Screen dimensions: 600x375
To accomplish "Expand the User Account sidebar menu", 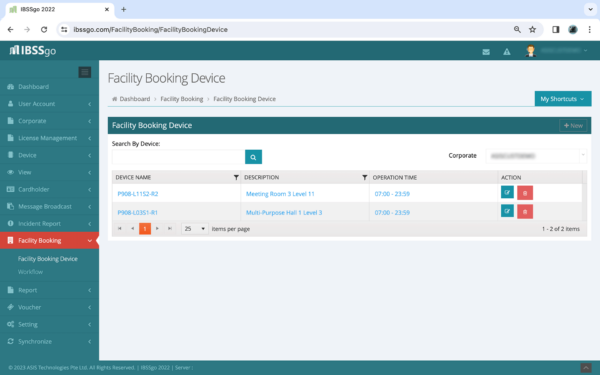I will [x=49, y=104].
